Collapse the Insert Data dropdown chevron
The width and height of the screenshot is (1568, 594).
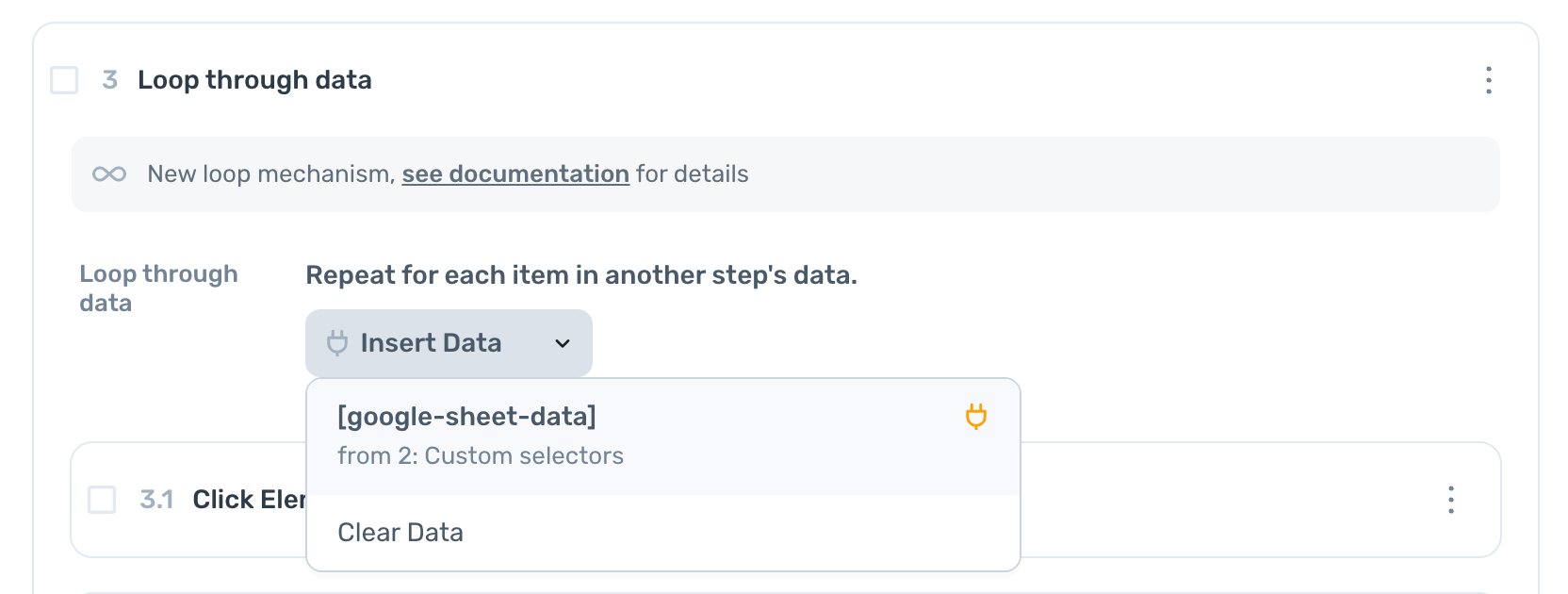(563, 343)
